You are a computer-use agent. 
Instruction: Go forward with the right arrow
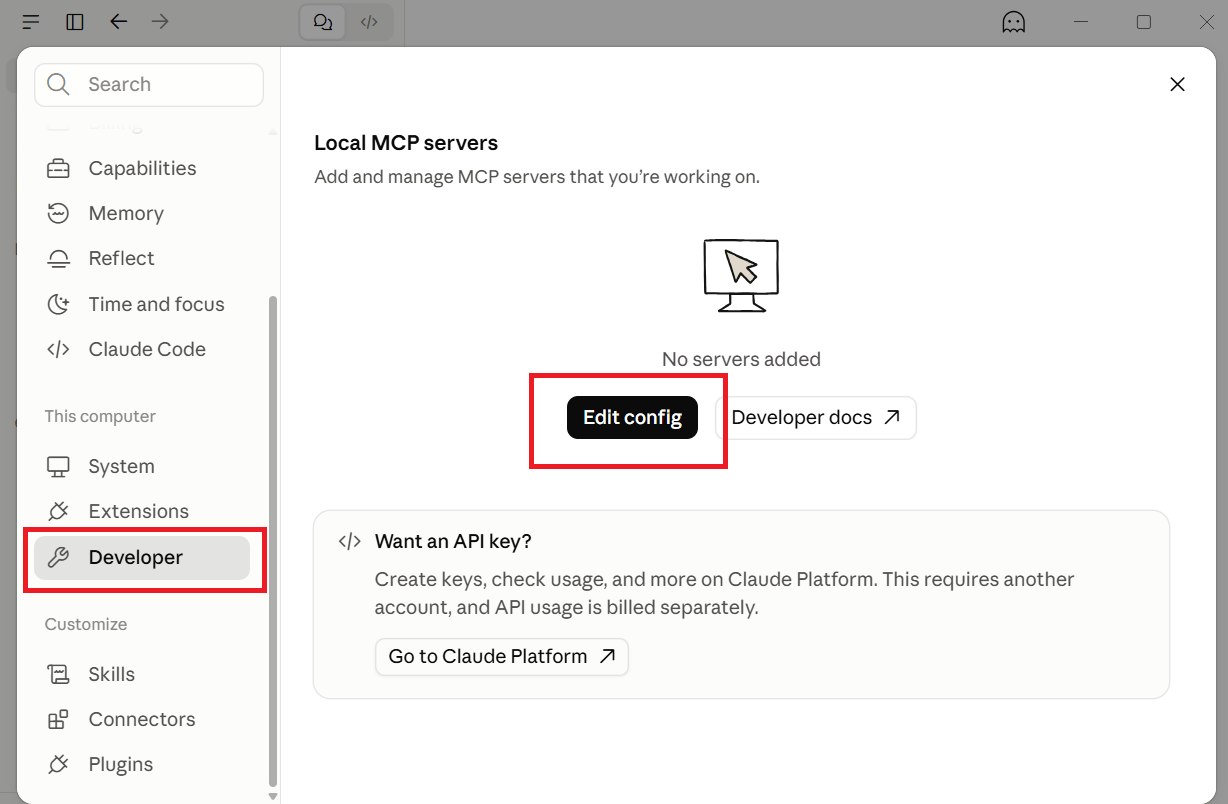point(160,21)
